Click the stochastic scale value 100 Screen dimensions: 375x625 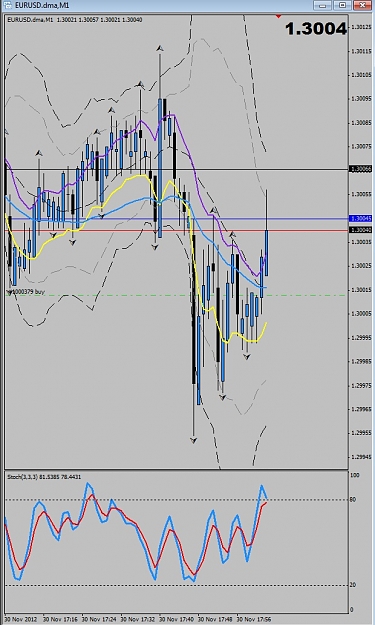click(354, 475)
